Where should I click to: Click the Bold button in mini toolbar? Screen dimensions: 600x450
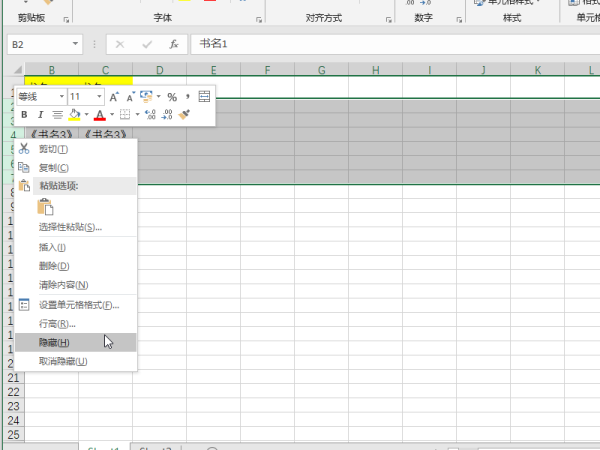point(25,115)
